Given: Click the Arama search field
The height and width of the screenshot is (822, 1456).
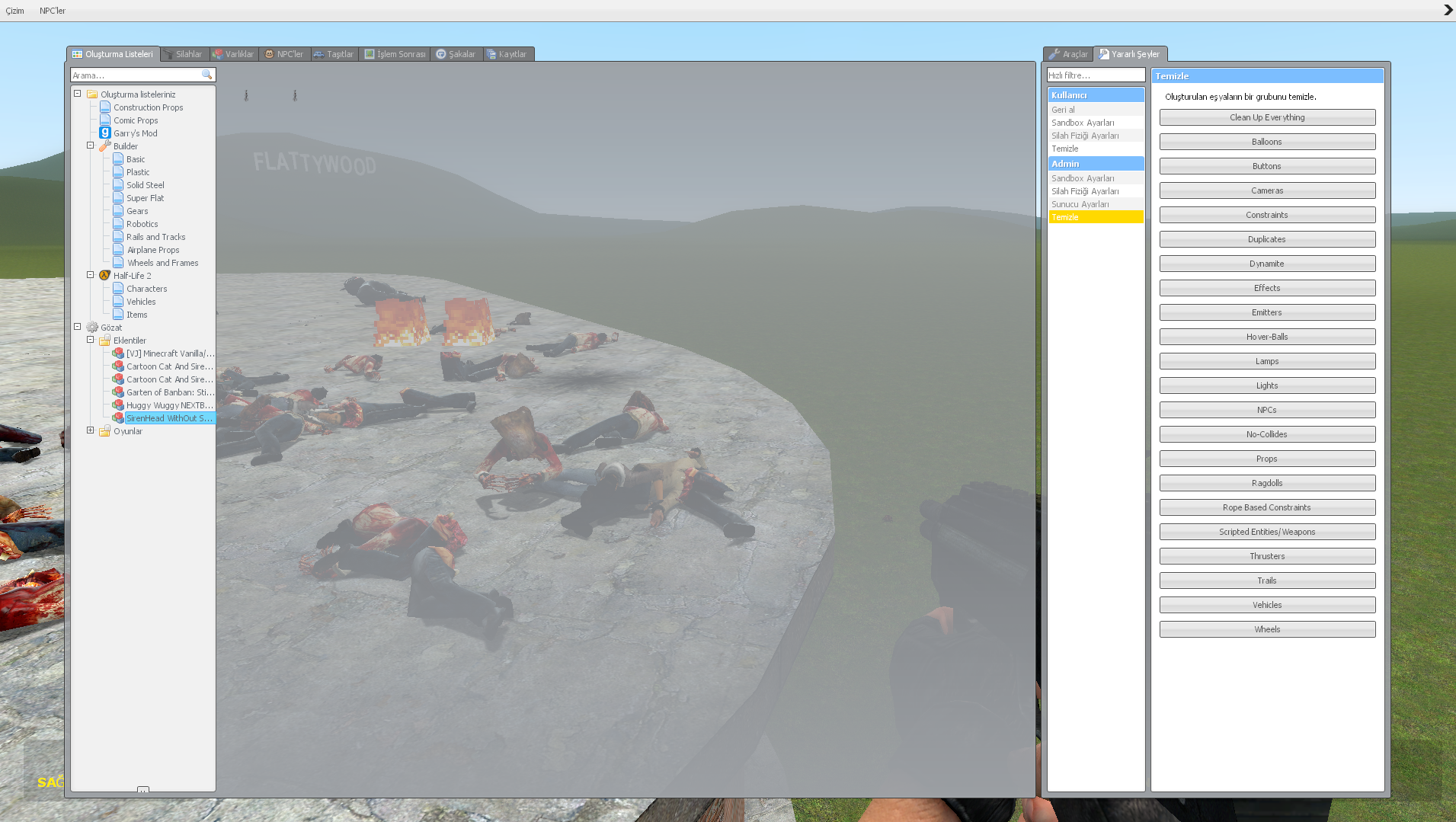Looking at the screenshot, I should pyautogui.click(x=142, y=75).
